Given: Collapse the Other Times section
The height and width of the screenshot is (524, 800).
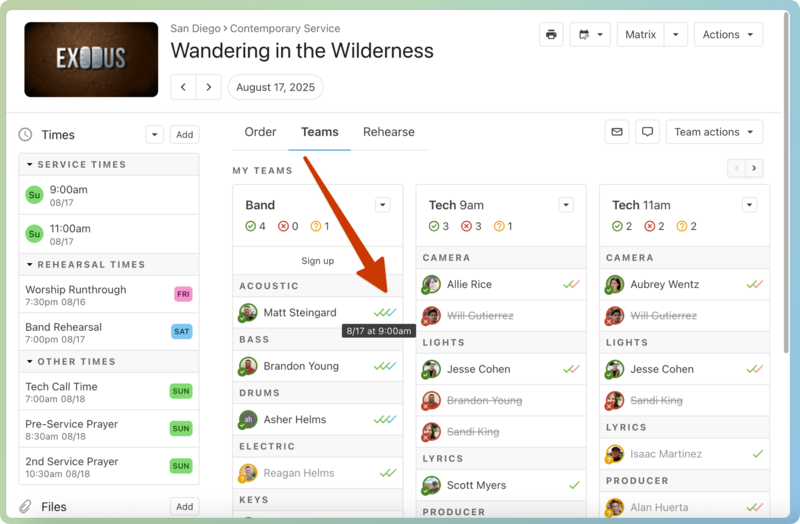Looking at the screenshot, I should (30, 362).
